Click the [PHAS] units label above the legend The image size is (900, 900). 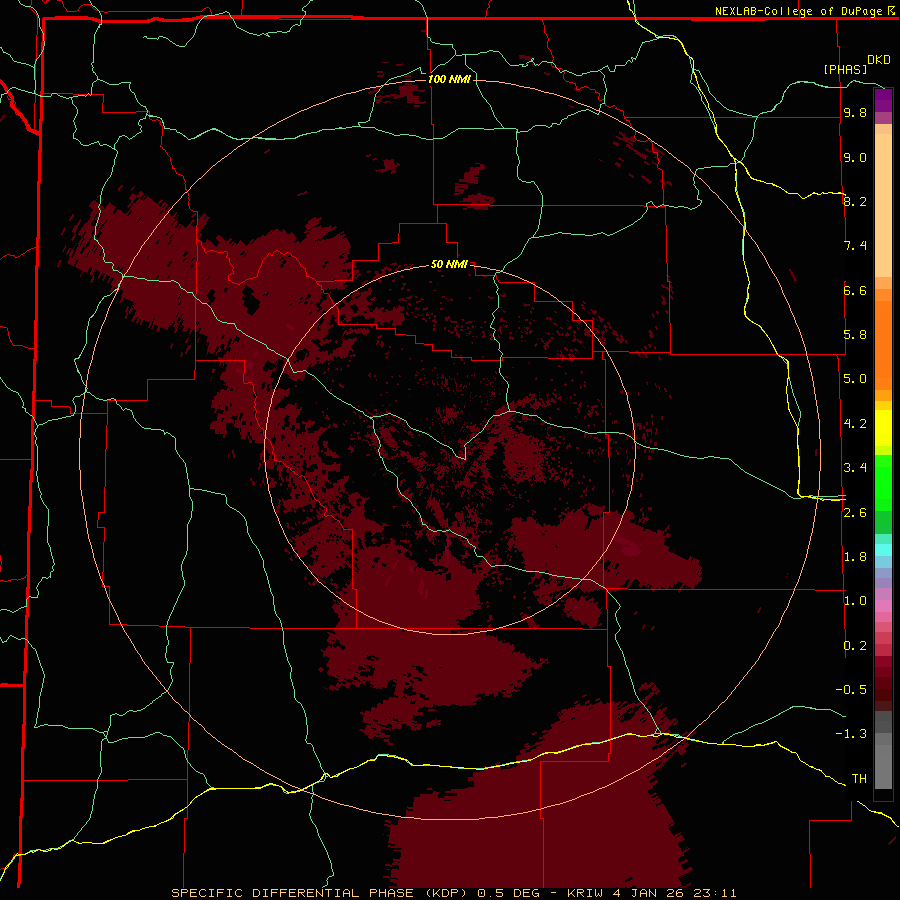[845, 69]
